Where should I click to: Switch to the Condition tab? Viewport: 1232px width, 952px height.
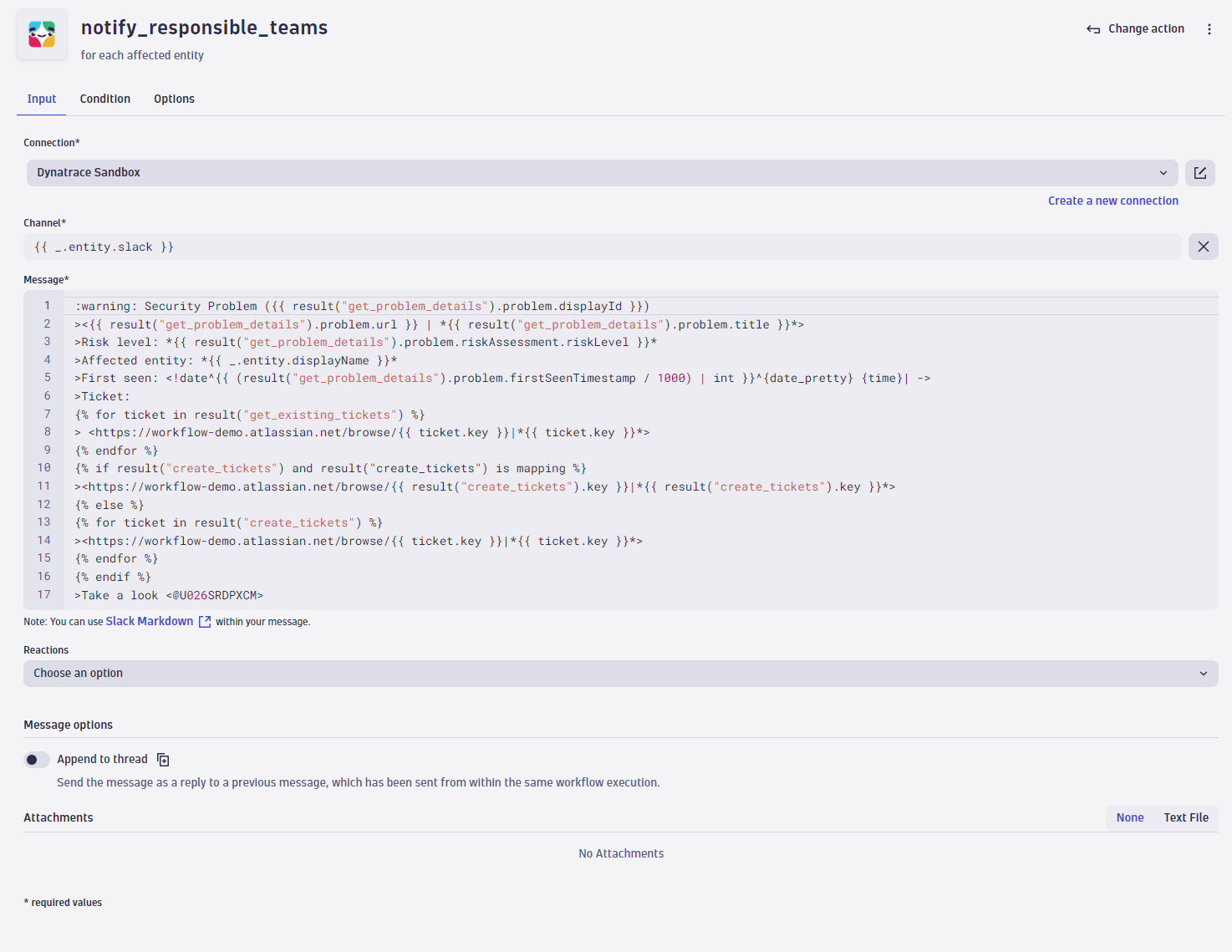105,99
